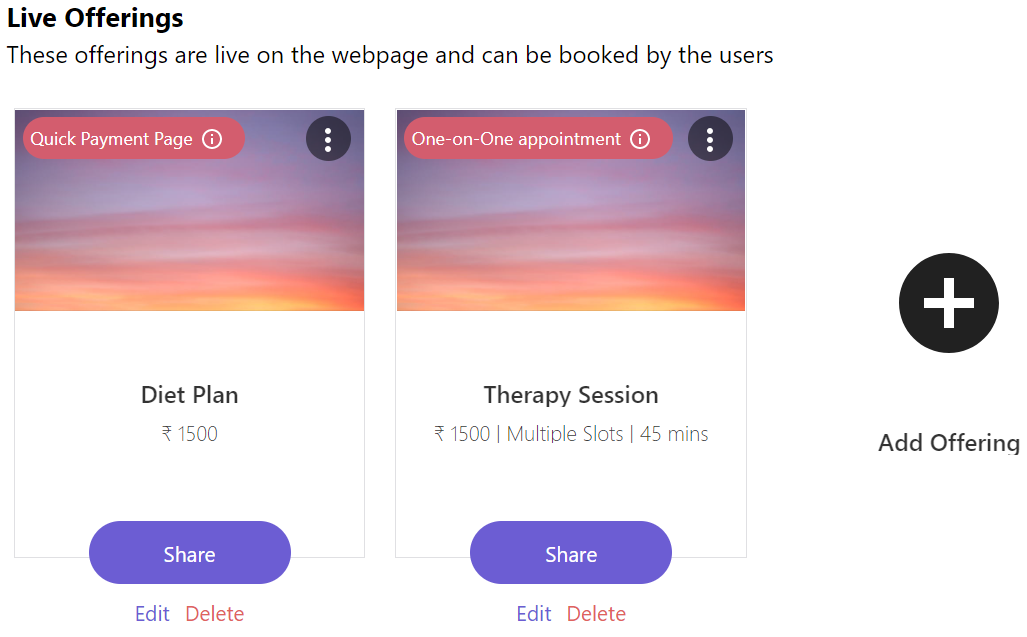Click the plus icon to add offering

[948, 303]
